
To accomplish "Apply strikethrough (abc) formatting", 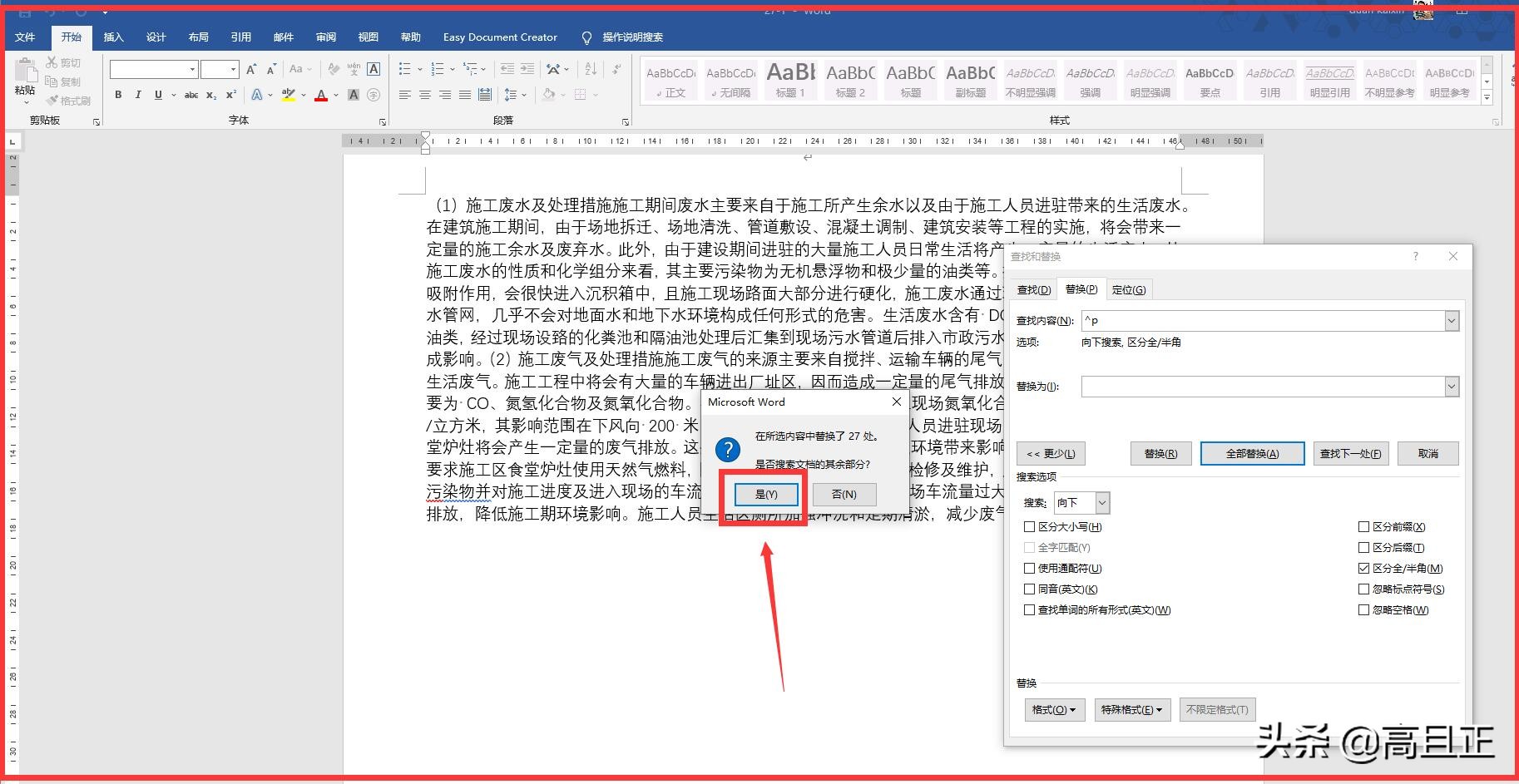I will 191,95.
